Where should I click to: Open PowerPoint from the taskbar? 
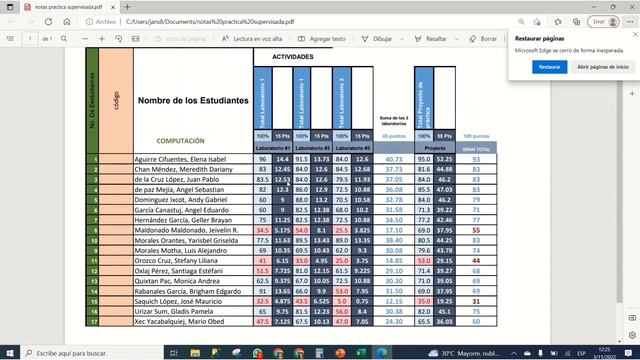tap(340, 353)
